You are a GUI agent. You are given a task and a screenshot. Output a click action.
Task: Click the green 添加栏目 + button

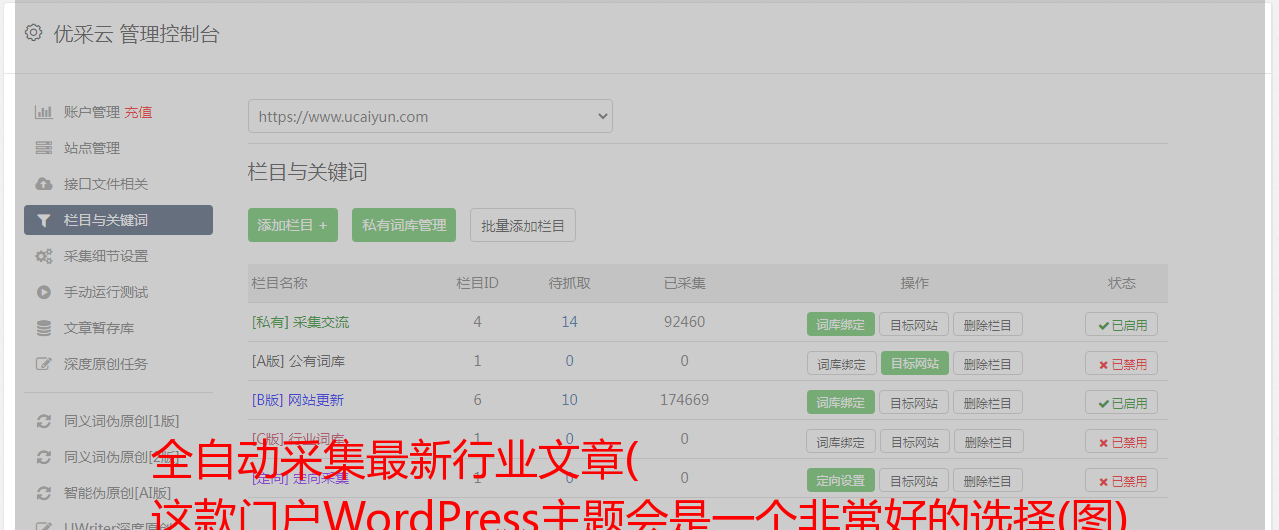pos(293,225)
